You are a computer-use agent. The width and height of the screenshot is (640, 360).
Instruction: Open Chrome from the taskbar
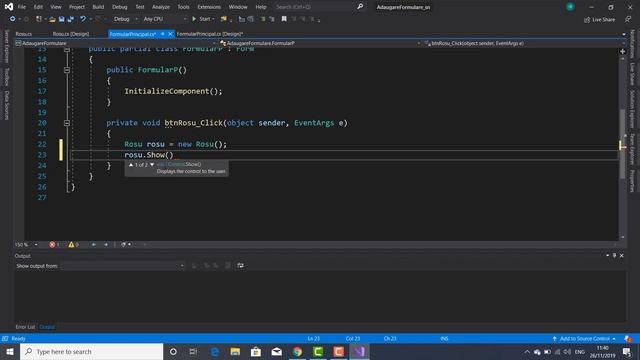pos(298,351)
